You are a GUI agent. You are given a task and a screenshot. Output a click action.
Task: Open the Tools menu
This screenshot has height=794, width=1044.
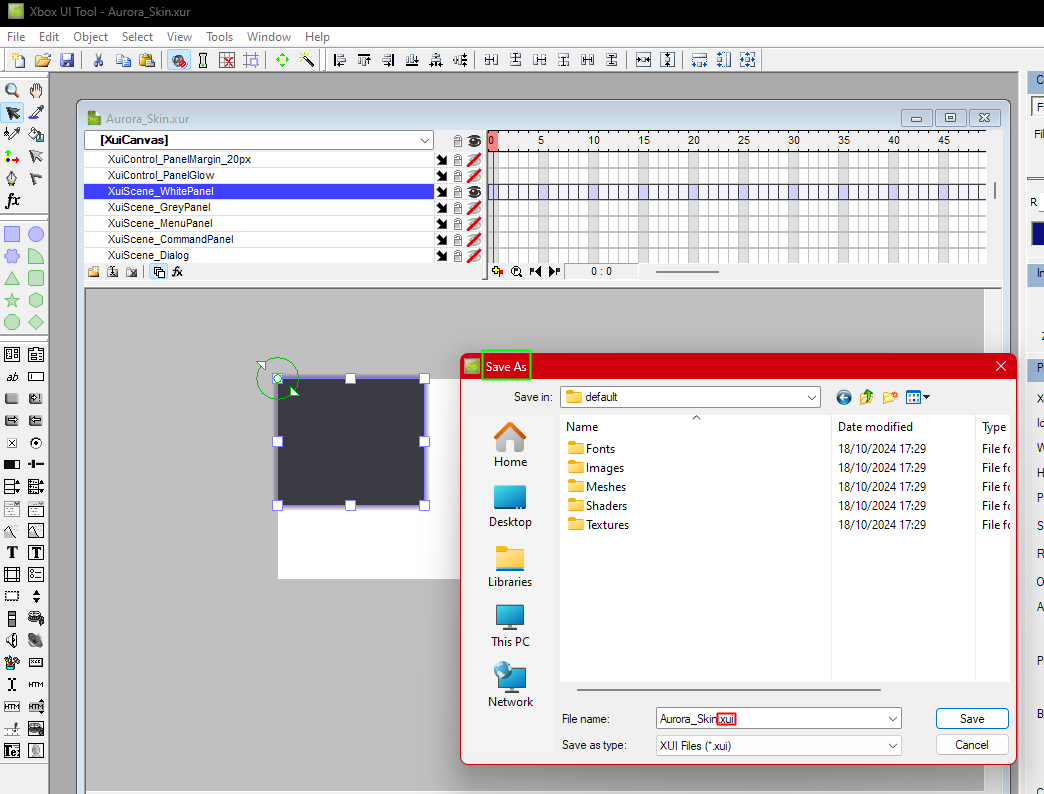[219, 37]
